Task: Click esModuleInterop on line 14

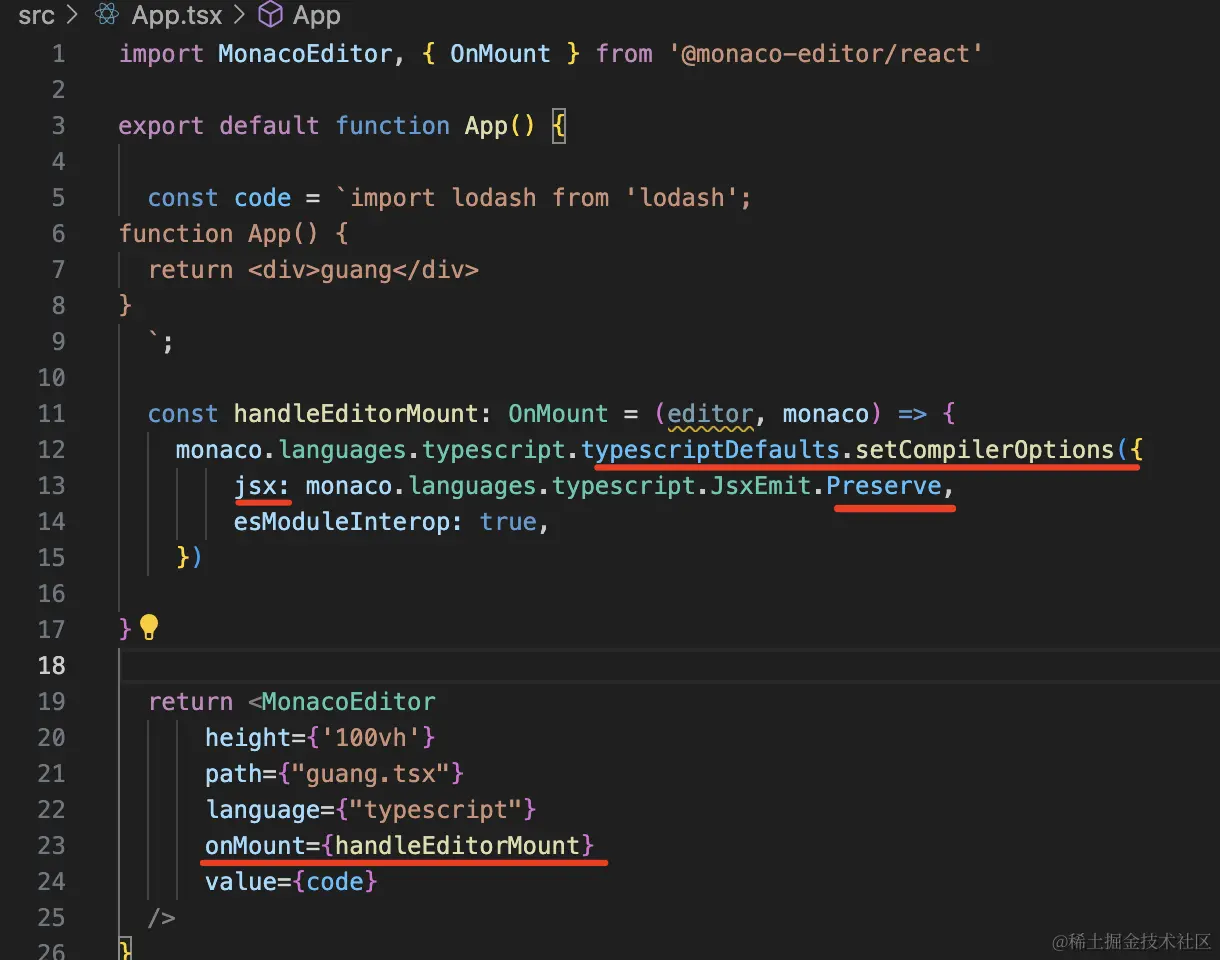Action: (x=342, y=521)
